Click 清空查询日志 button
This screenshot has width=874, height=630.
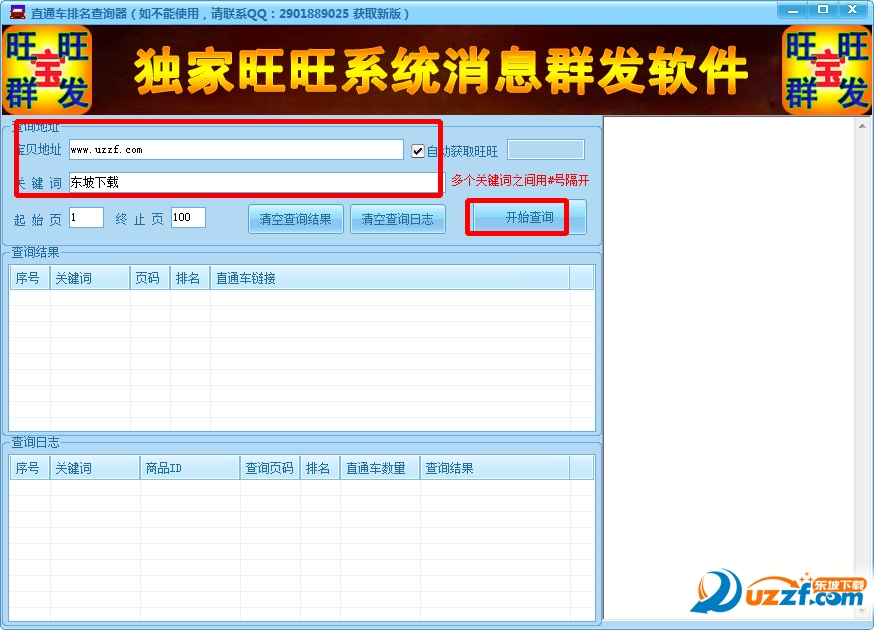coord(397,219)
